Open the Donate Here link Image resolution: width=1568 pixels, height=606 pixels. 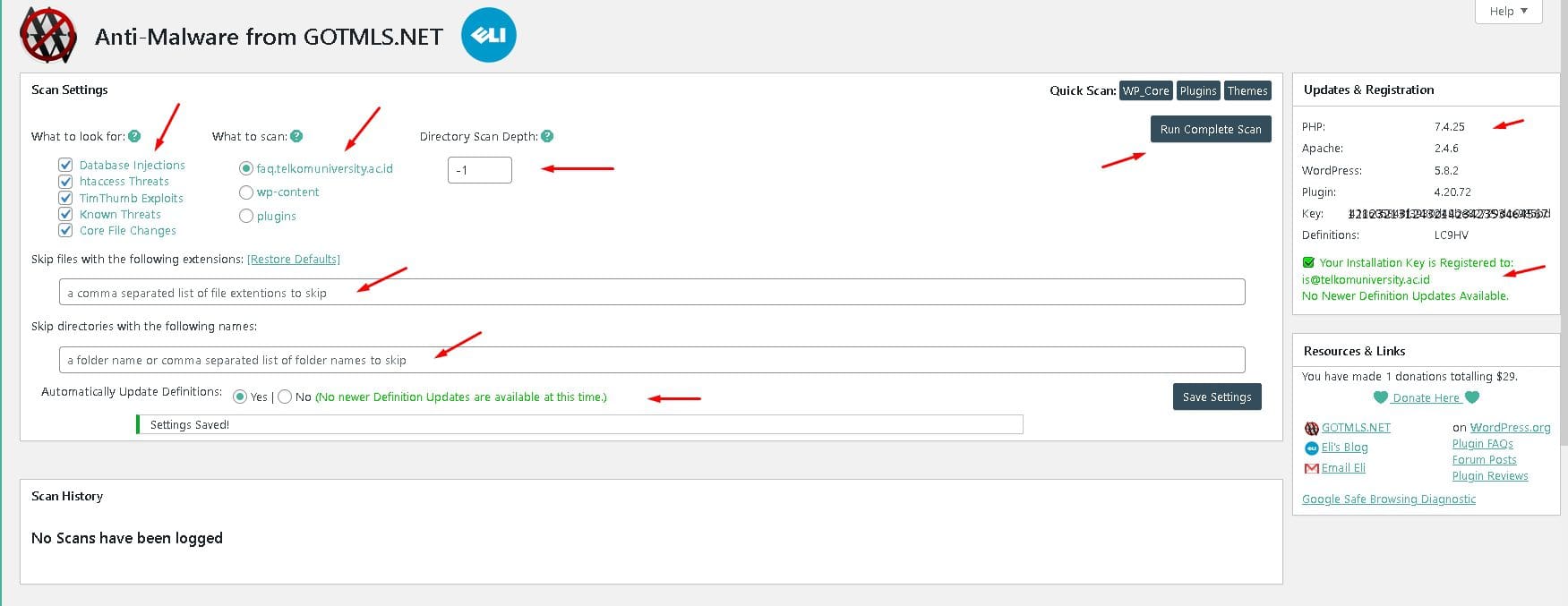tap(1426, 398)
